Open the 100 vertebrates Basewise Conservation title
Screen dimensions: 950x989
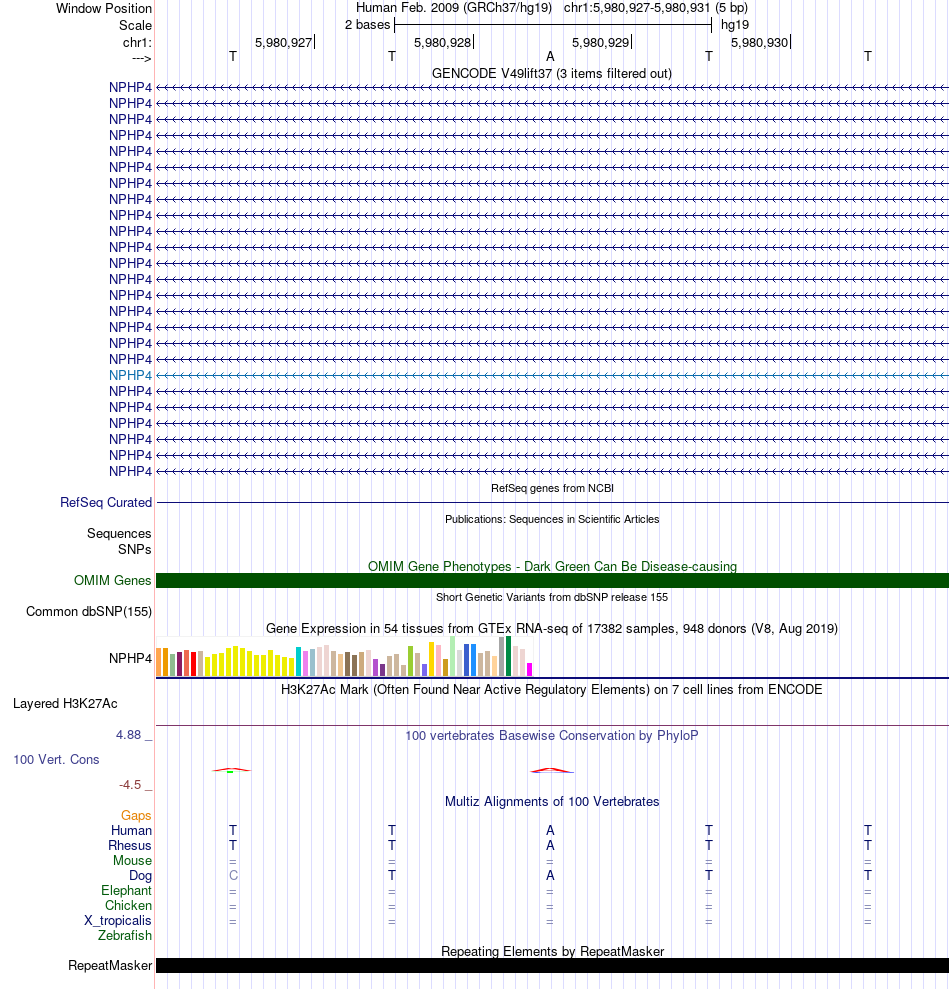coord(552,736)
